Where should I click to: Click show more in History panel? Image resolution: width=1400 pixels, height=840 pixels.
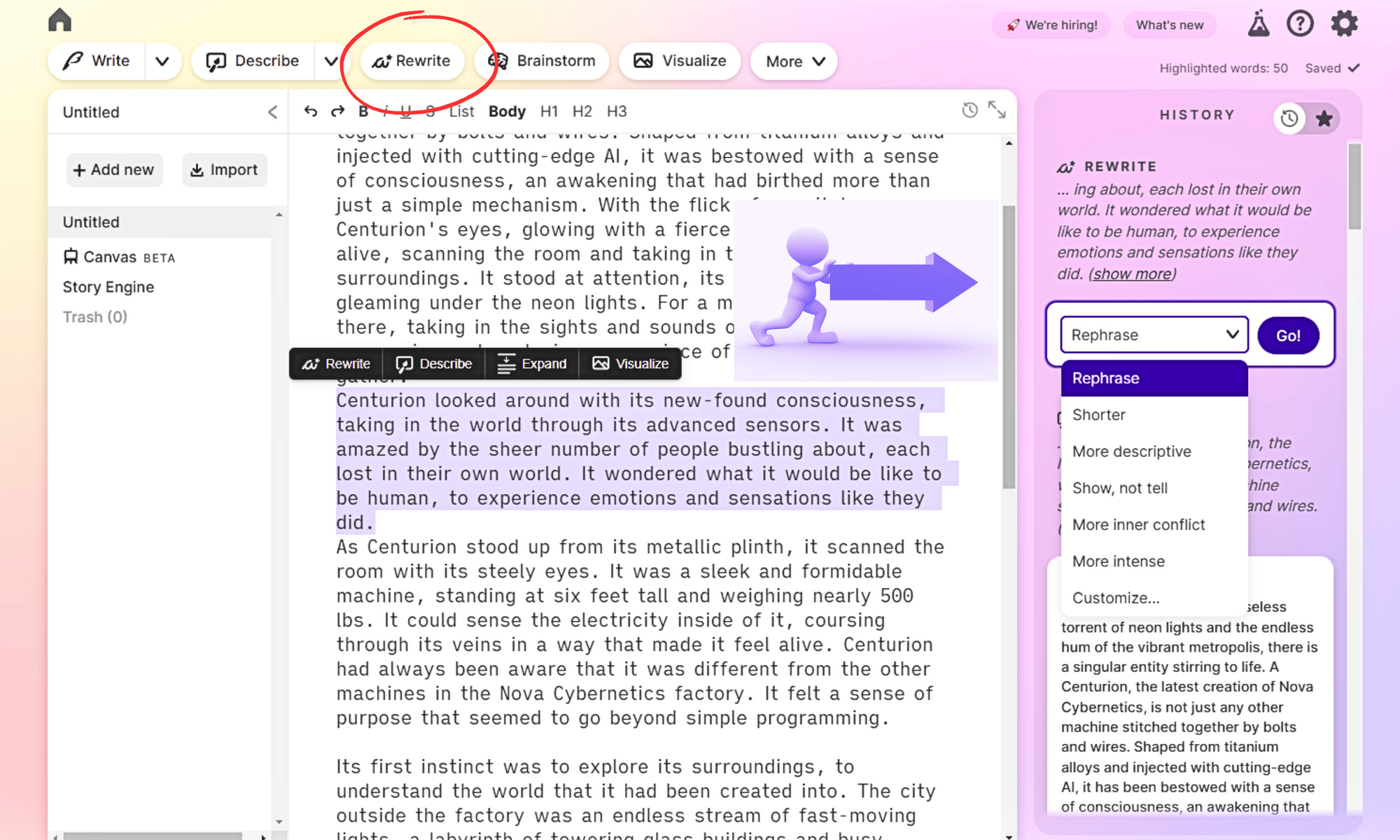pos(1131,273)
